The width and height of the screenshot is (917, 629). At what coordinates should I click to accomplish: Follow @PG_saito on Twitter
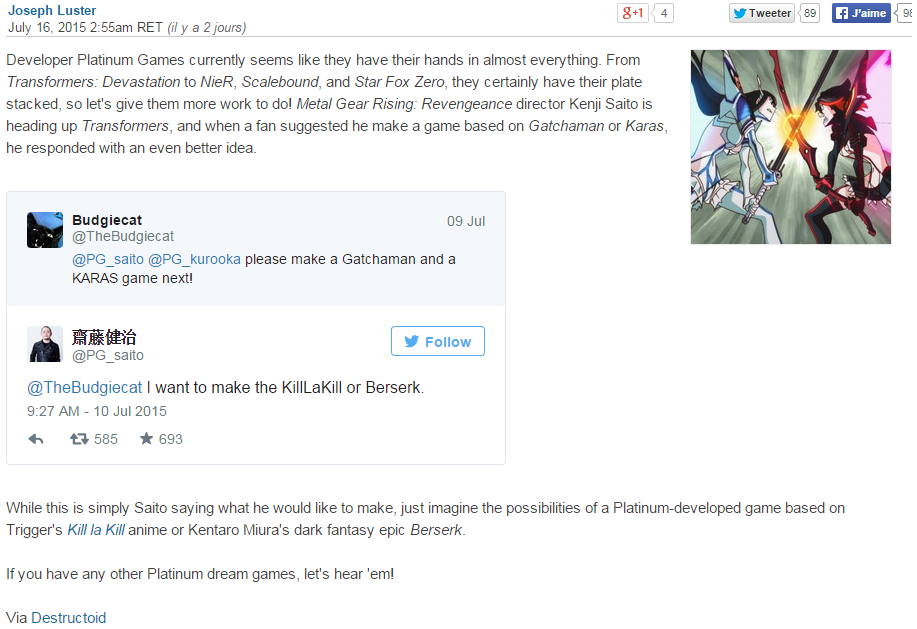click(x=437, y=341)
